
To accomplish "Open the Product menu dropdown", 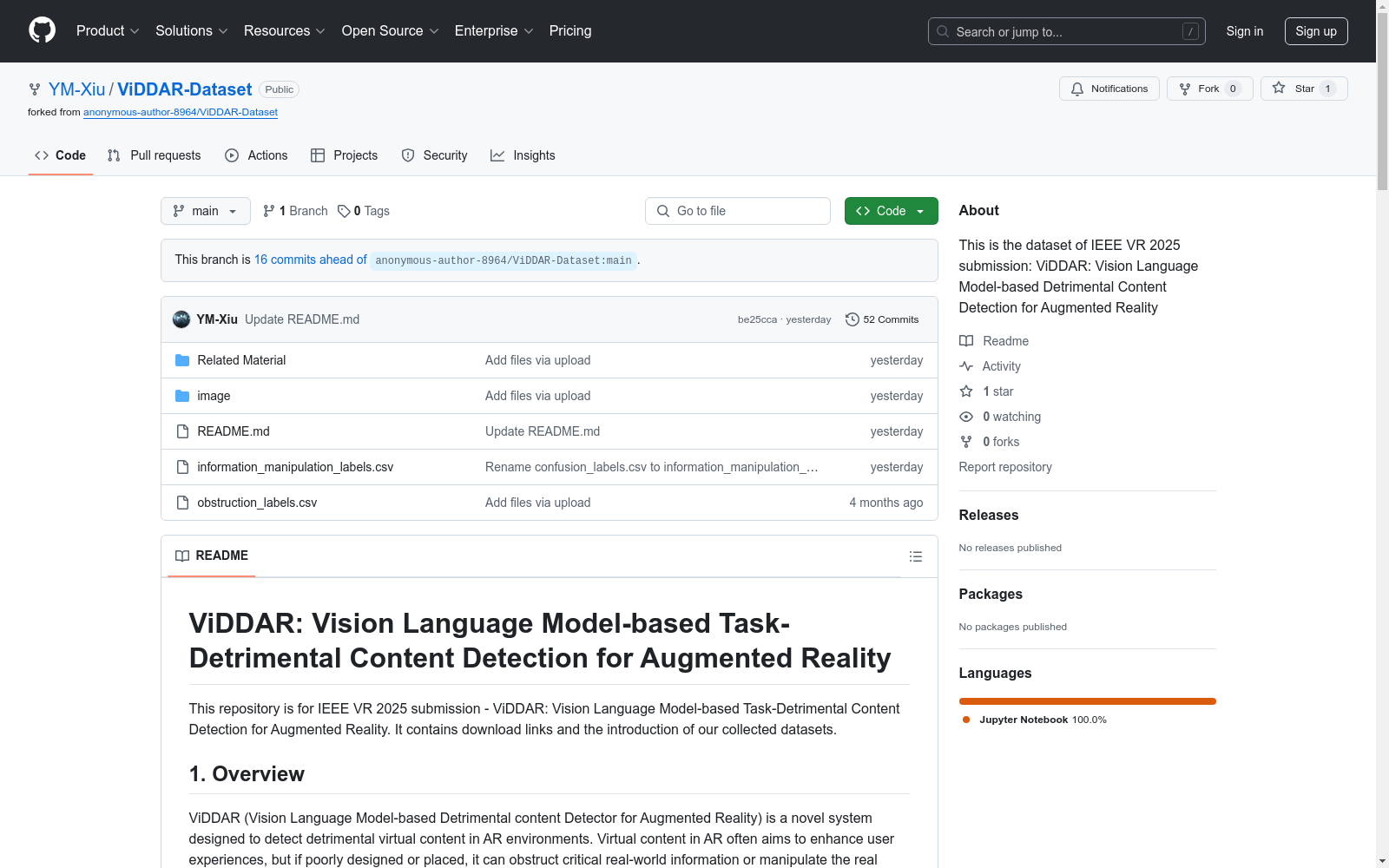I will click(x=108, y=31).
